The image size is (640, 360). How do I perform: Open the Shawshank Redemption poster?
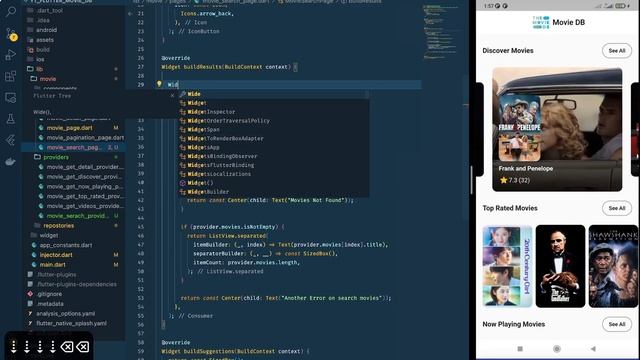[613, 266]
